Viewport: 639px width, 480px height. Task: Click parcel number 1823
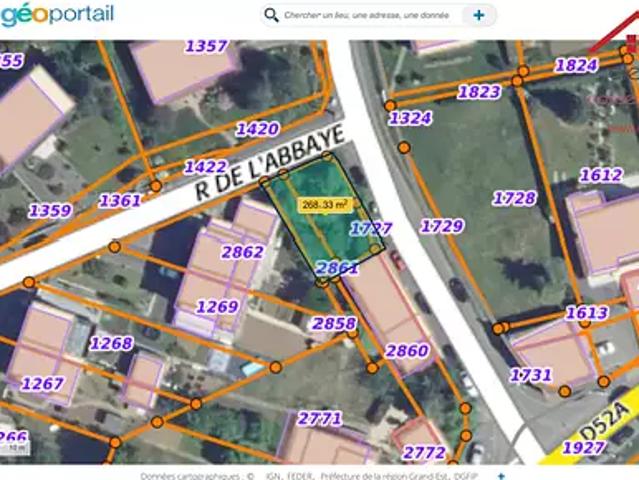pos(479,92)
